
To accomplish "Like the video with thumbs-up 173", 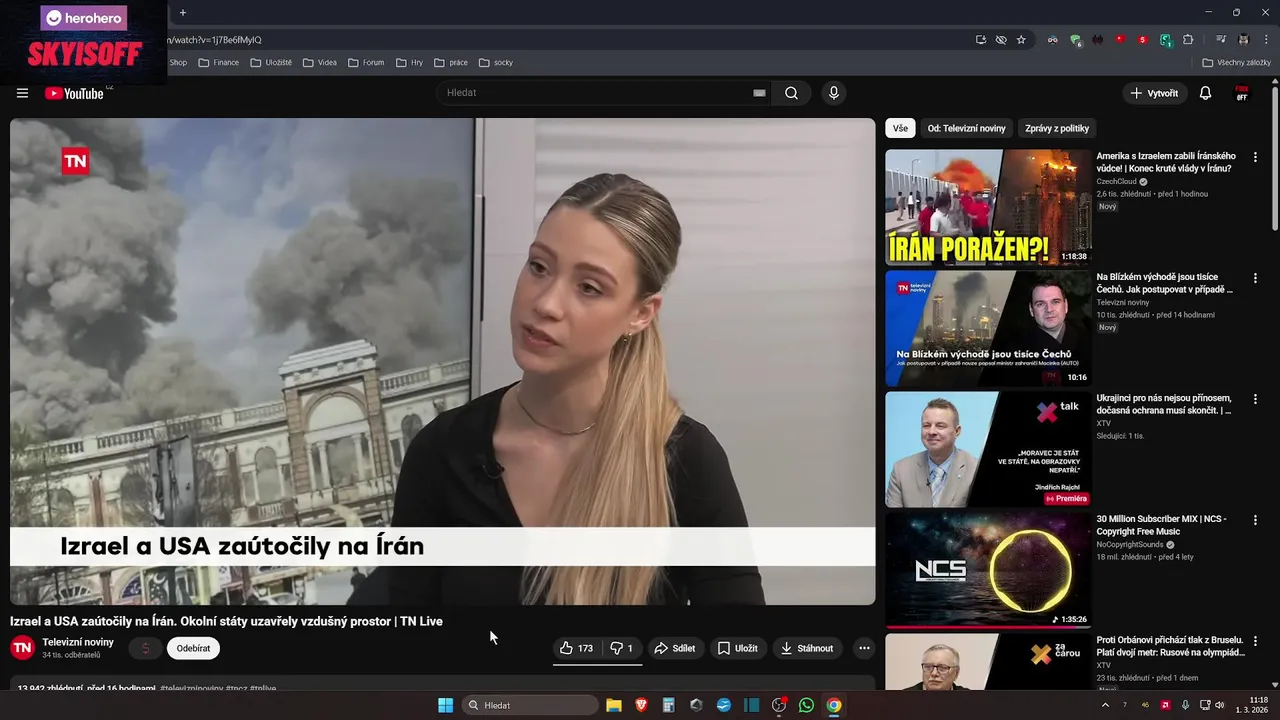I will 577,648.
